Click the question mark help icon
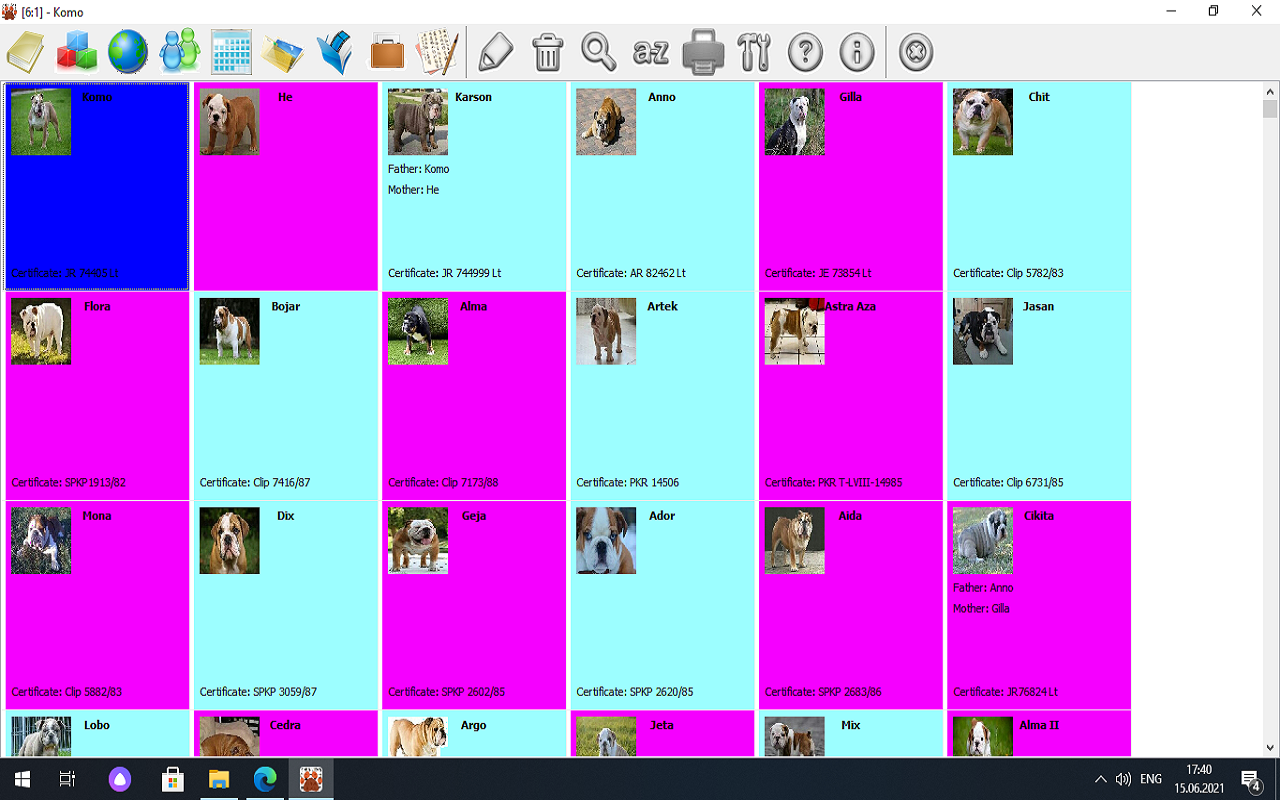 pos(805,51)
